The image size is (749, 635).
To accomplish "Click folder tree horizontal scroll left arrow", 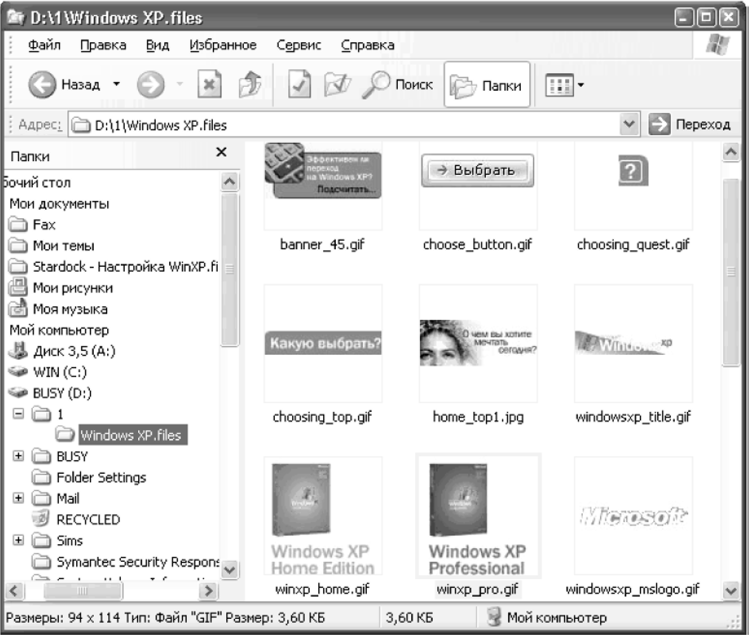I will pyautogui.click(x=14, y=591).
